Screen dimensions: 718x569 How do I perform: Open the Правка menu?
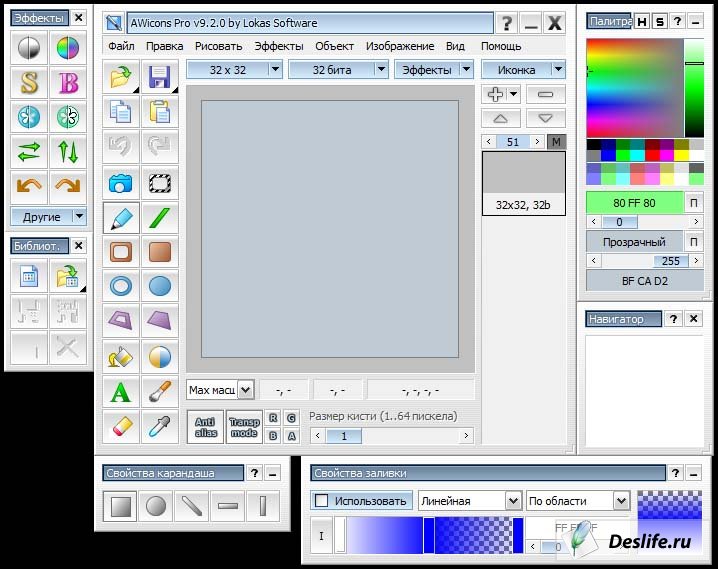click(x=164, y=46)
